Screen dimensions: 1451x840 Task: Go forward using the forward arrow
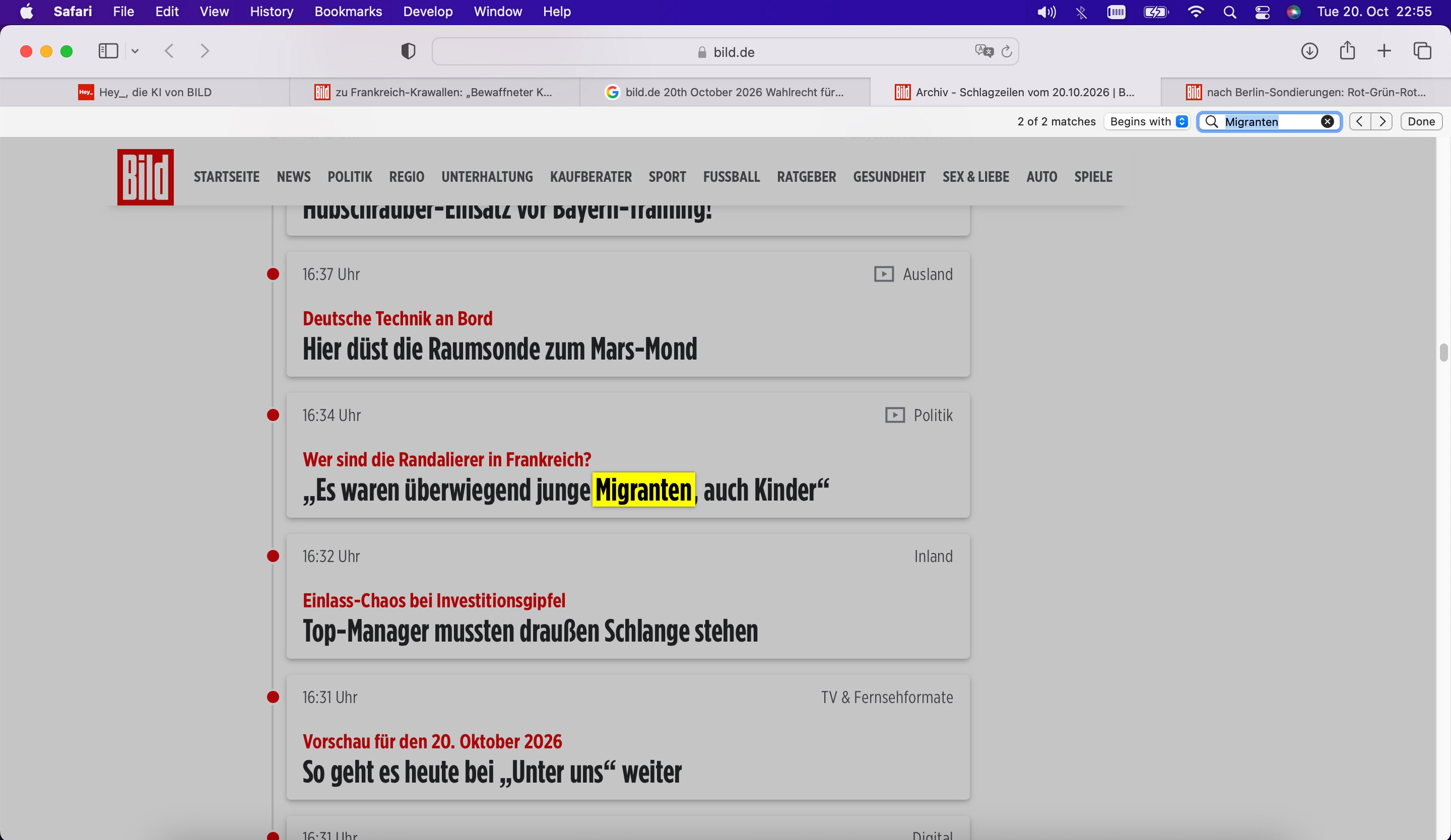click(205, 51)
